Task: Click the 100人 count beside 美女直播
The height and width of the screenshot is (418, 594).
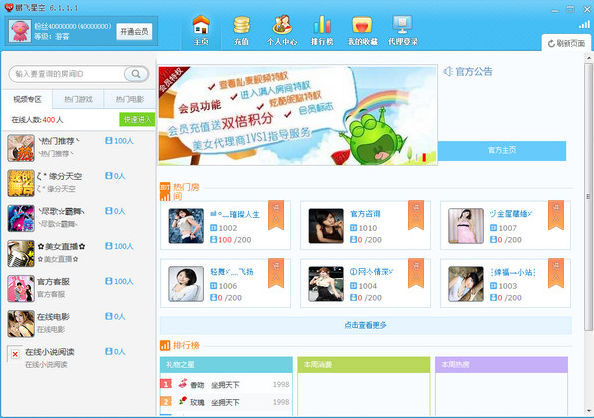Action: point(119,246)
